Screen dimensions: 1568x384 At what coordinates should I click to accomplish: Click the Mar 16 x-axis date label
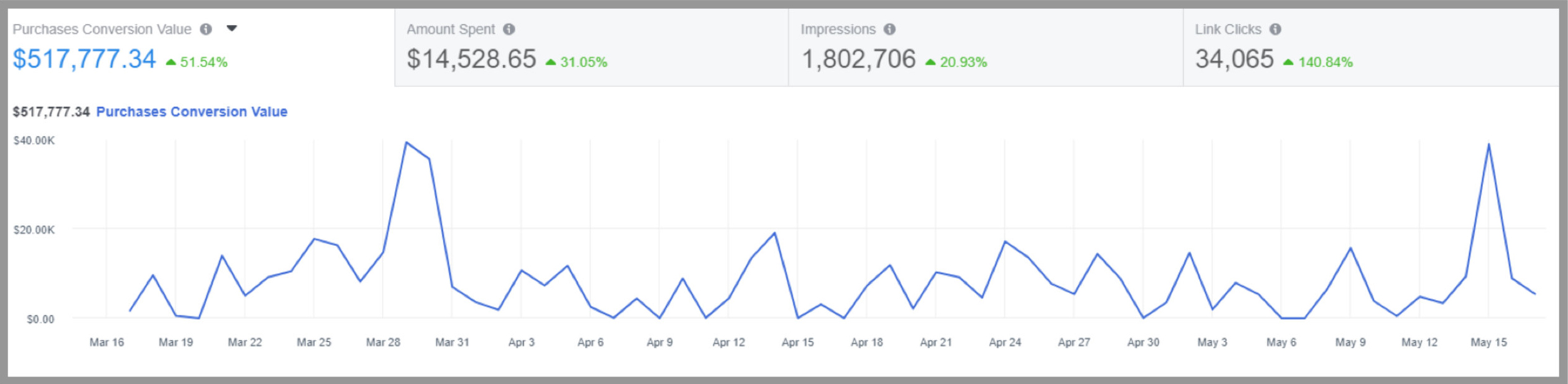[x=106, y=342]
